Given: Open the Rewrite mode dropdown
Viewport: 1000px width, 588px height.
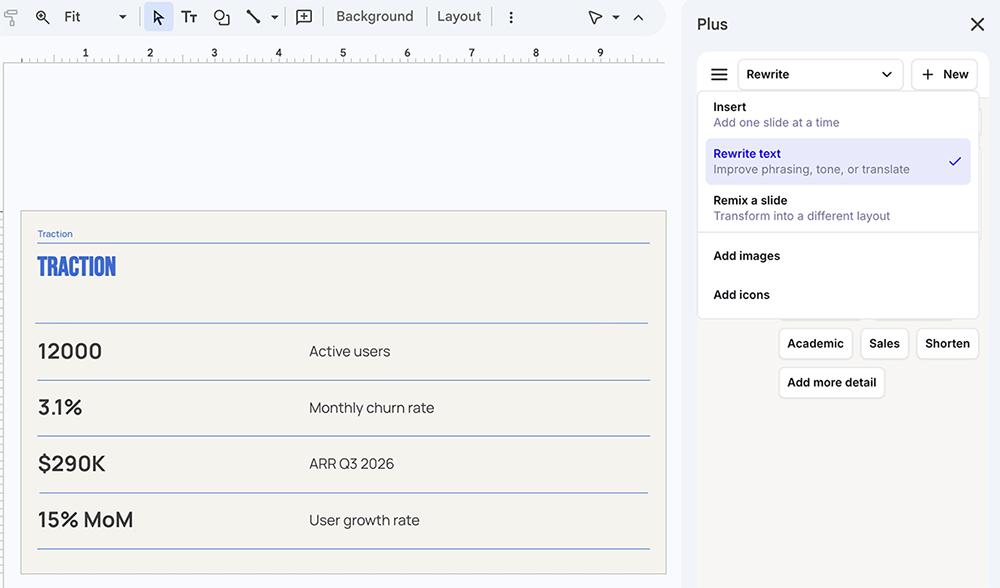Looking at the screenshot, I should 820,75.
